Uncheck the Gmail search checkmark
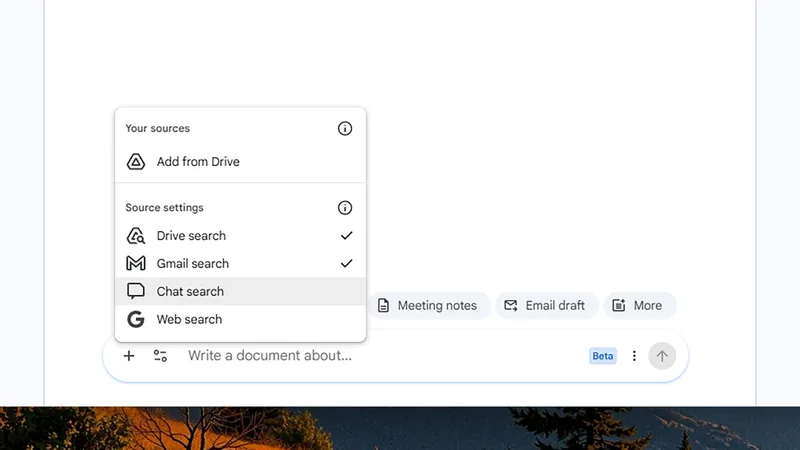Viewport: 800px width, 450px height. point(346,264)
